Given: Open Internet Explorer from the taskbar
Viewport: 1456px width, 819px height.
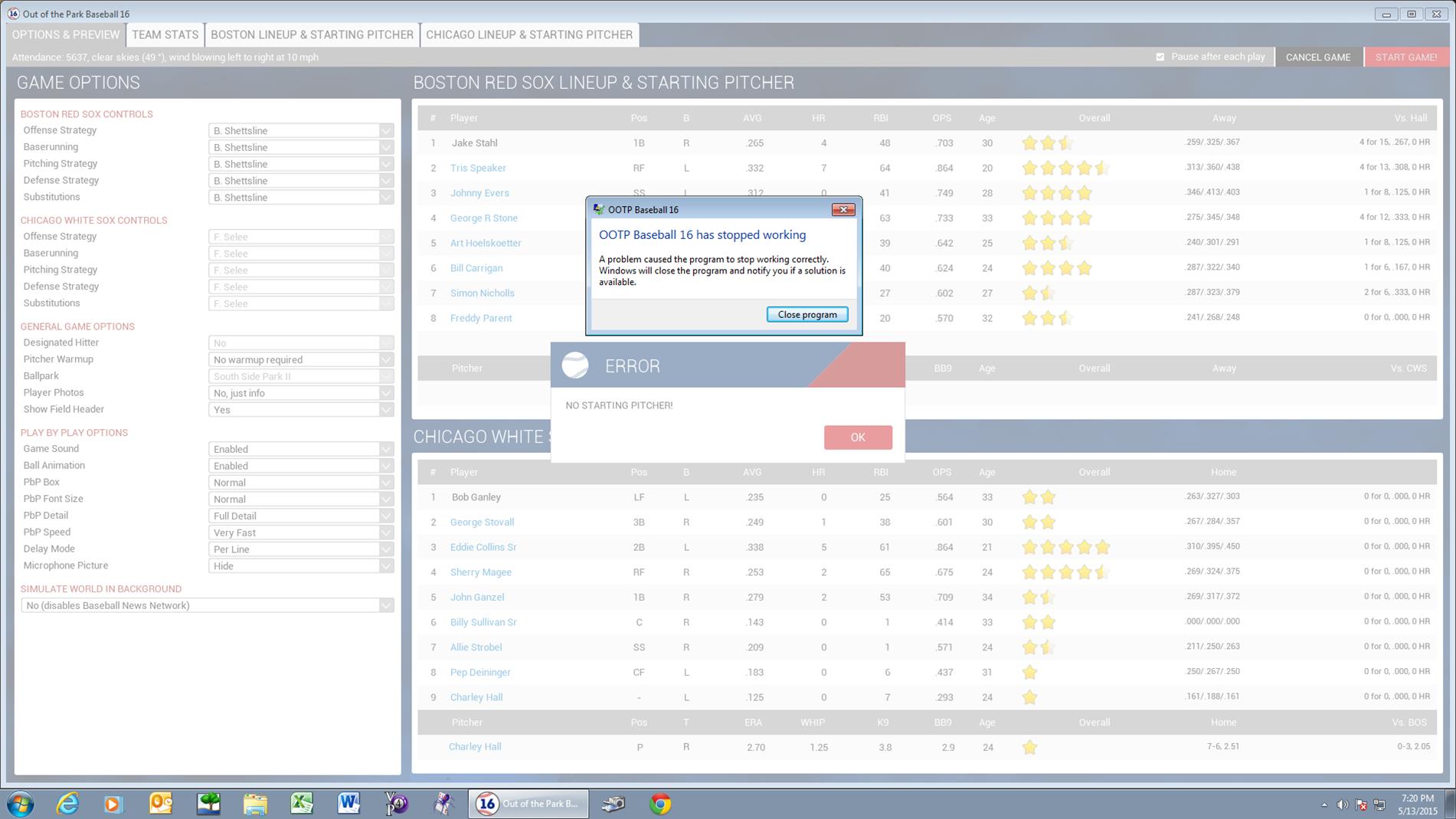Looking at the screenshot, I should (67, 803).
